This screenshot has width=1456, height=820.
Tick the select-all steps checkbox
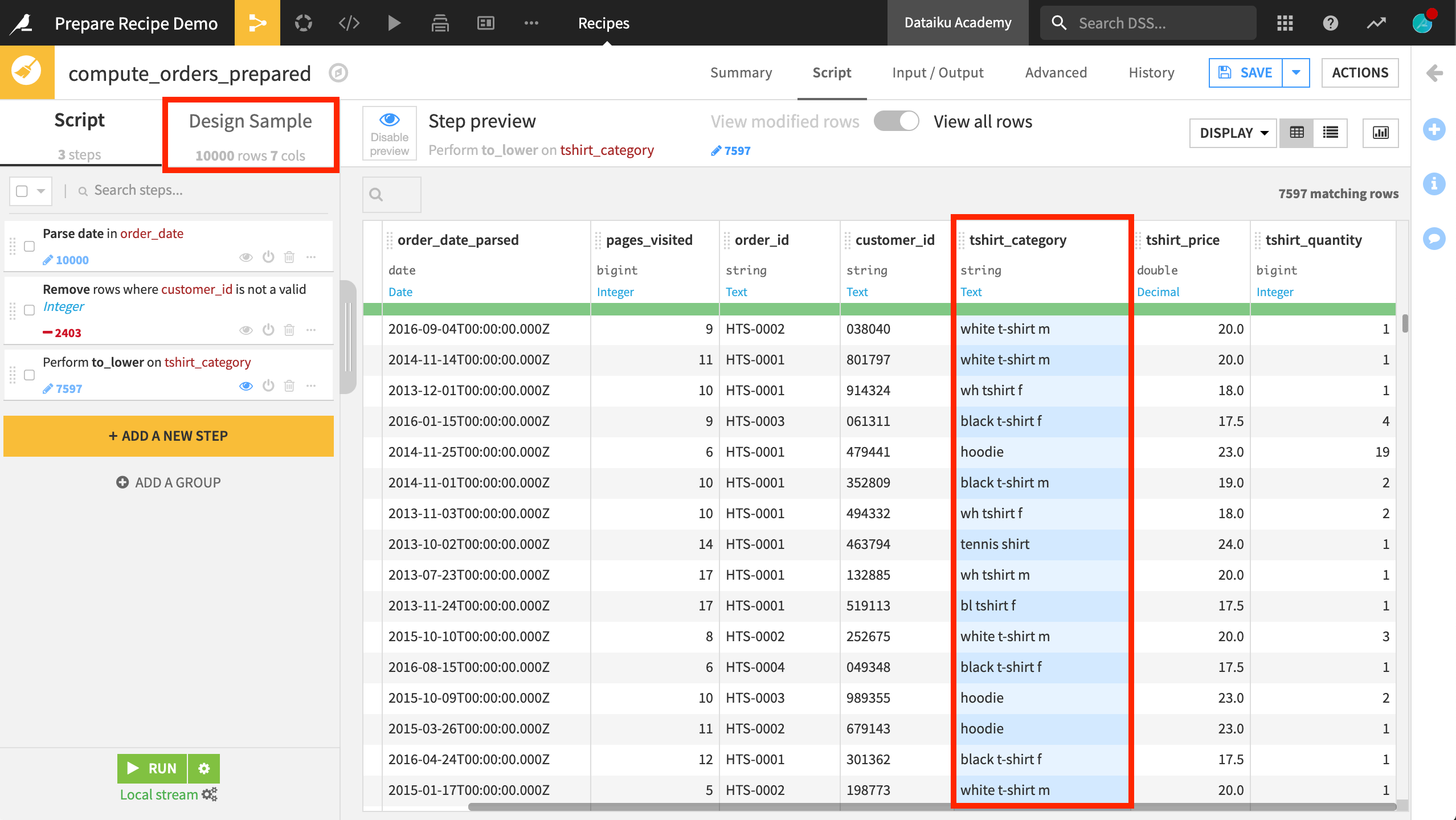click(x=22, y=191)
